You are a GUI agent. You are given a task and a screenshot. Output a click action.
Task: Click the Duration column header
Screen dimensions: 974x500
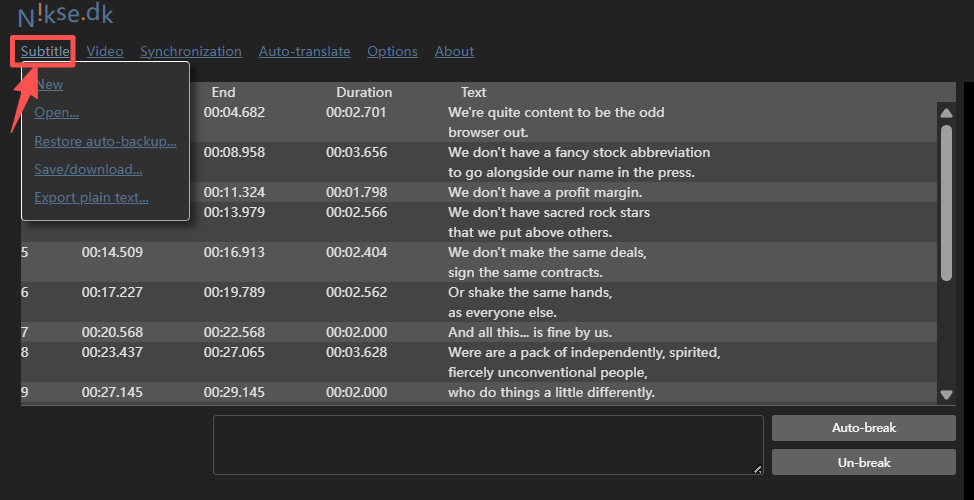pyautogui.click(x=364, y=92)
